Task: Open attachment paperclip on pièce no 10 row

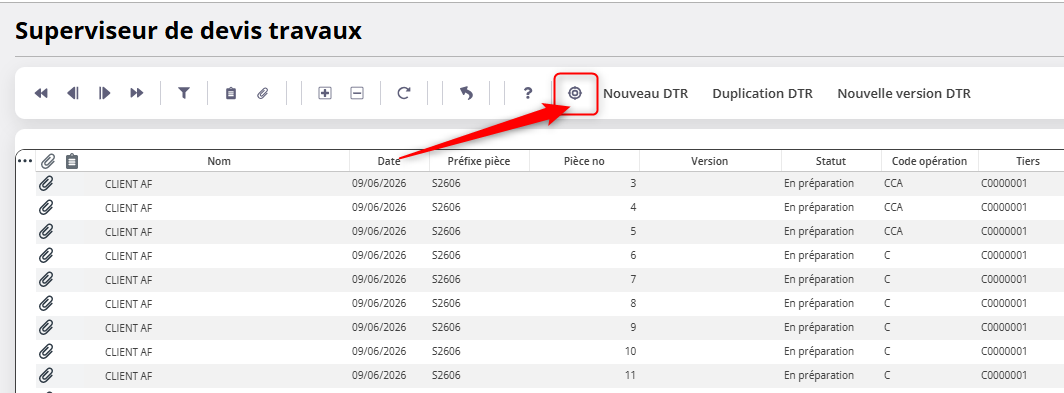Action: pos(46,352)
